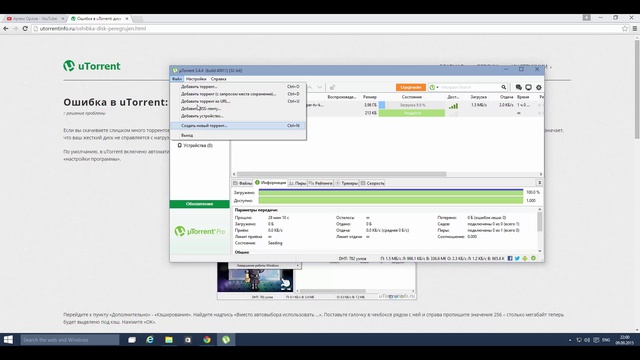Open uTorrent settings gear icon
This screenshot has width=640, height=360.
pyautogui.click(x=539, y=87)
